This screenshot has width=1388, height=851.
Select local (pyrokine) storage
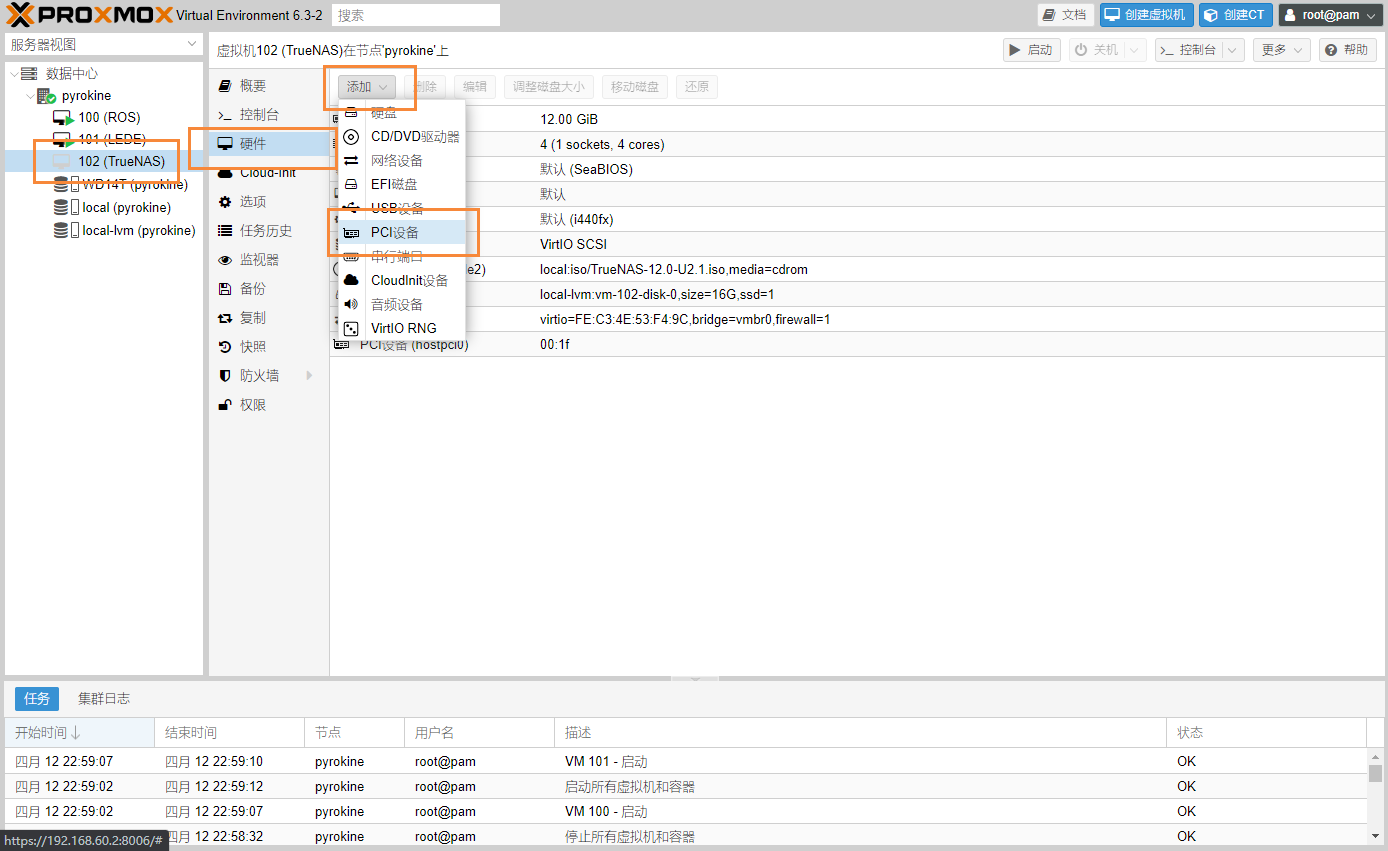pos(126,208)
